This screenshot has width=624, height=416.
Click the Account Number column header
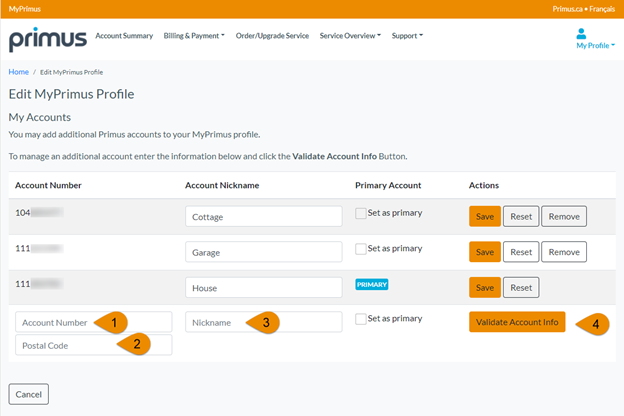pos(48,185)
